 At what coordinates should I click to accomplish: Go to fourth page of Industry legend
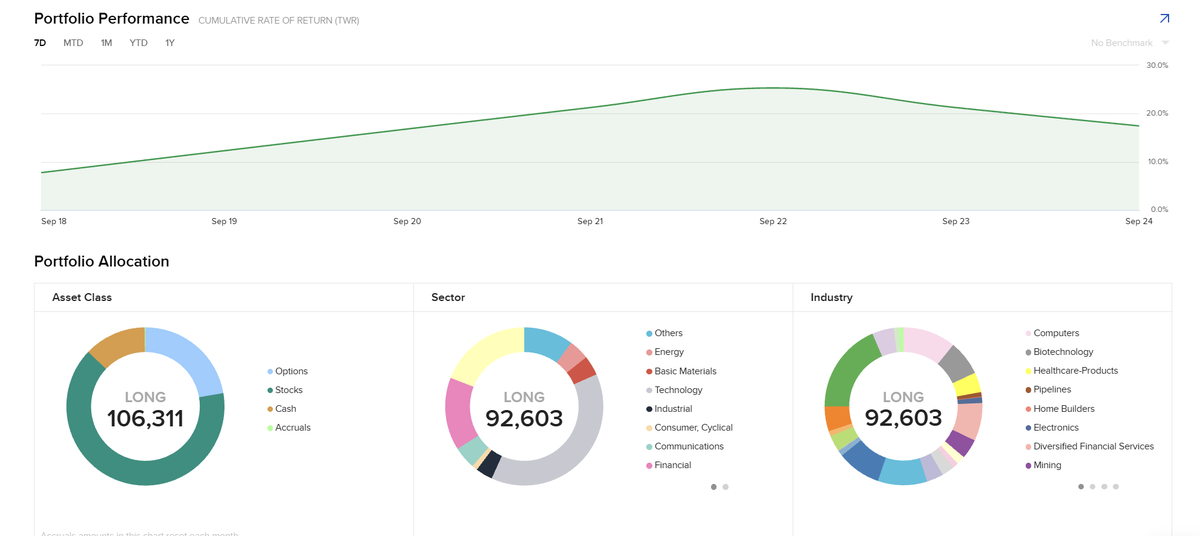(x=1116, y=487)
